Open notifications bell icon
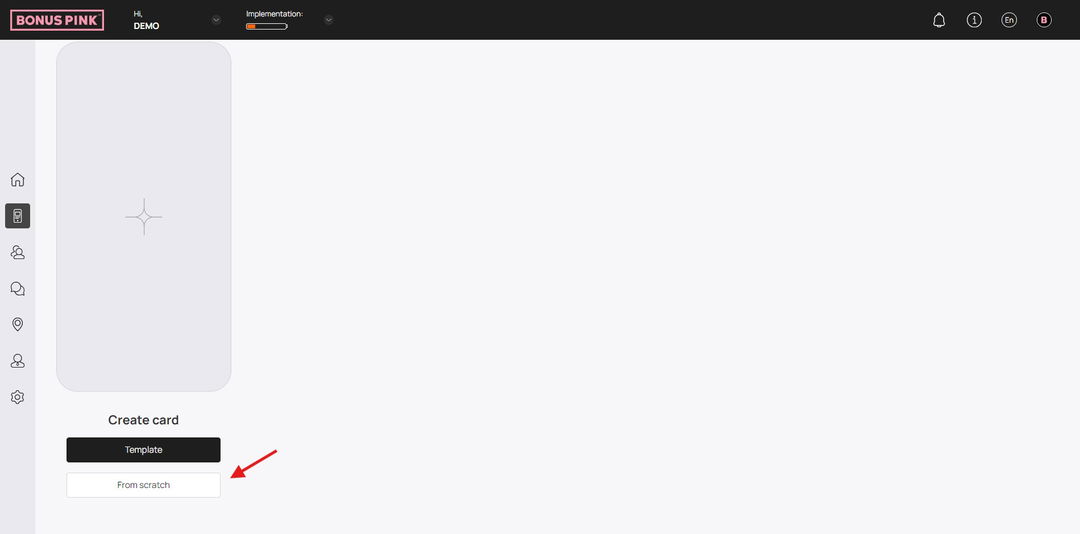The image size is (1080, 534). click(939, 20)
